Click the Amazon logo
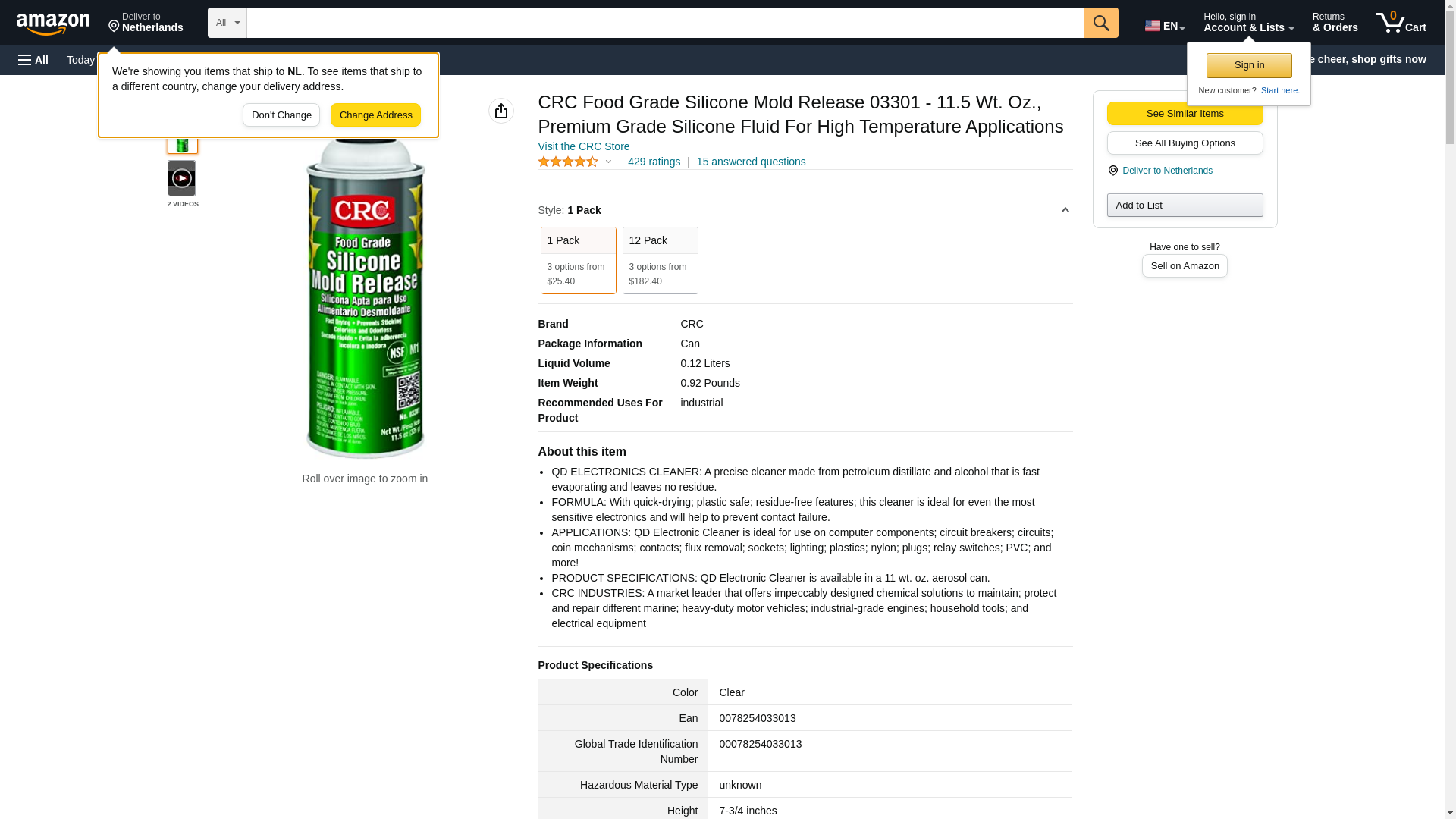The width and height of the screenshot is (1456, 819). (53, 24)
